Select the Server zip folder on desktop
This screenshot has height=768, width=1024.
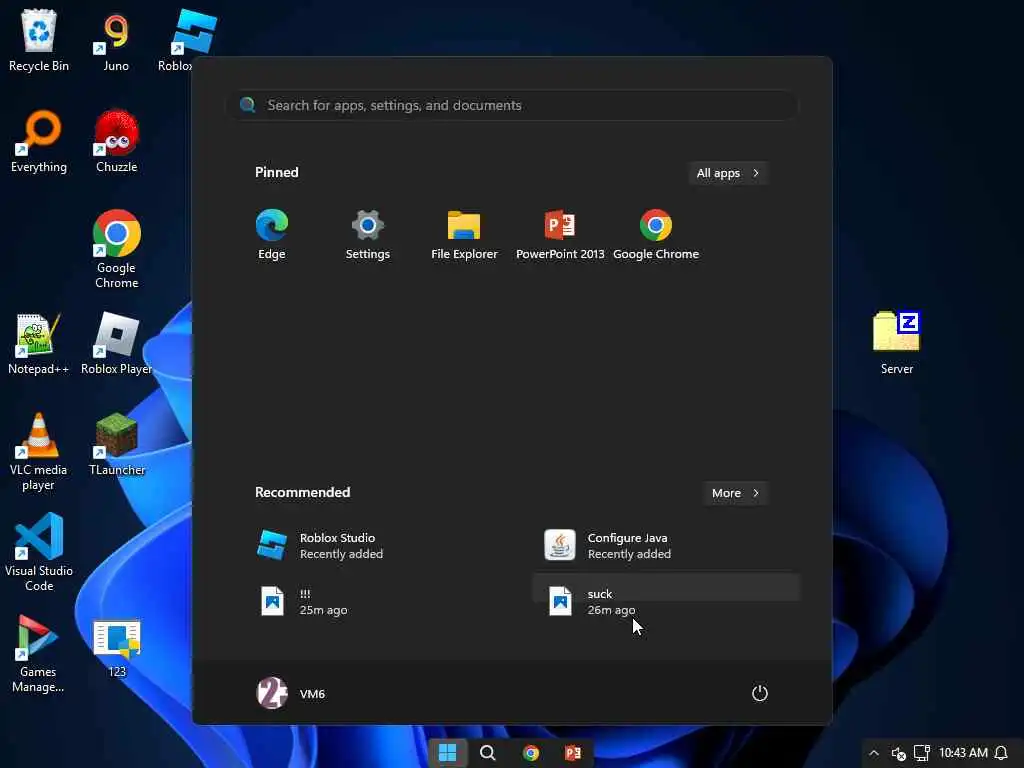point(897,344)
